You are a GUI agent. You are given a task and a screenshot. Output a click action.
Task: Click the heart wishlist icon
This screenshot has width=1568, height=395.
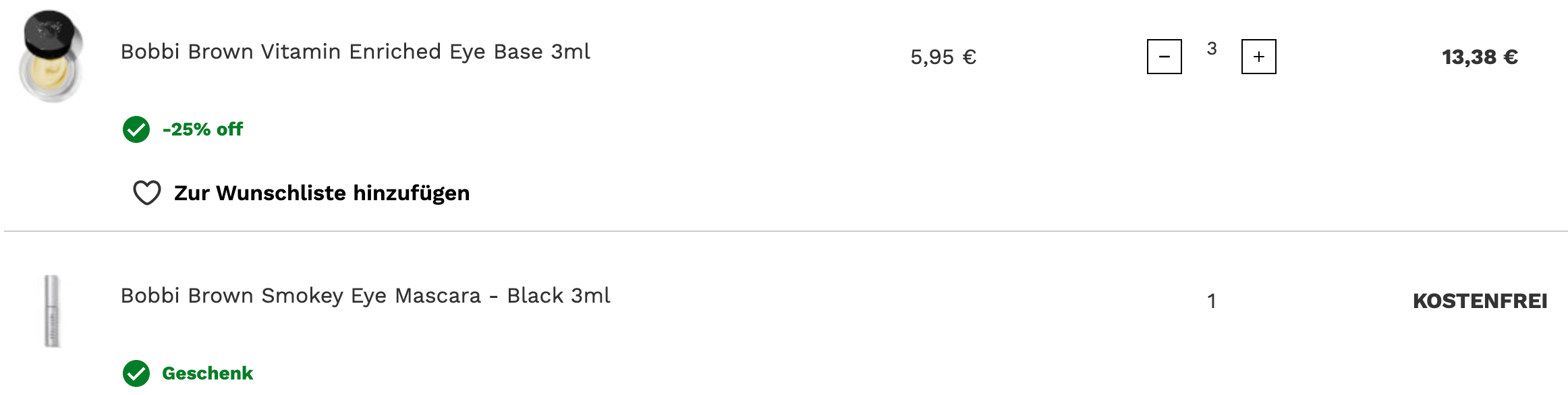pyautogui.click(x=146, y=193)
